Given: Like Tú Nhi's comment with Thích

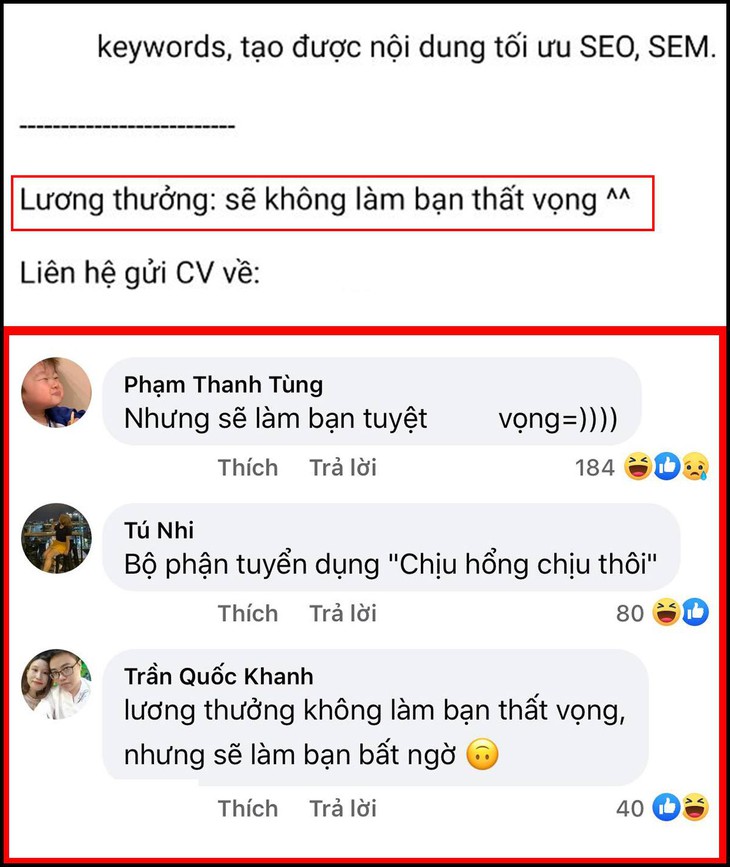Looking at the screenshot, I should click(x=248, y=614).
